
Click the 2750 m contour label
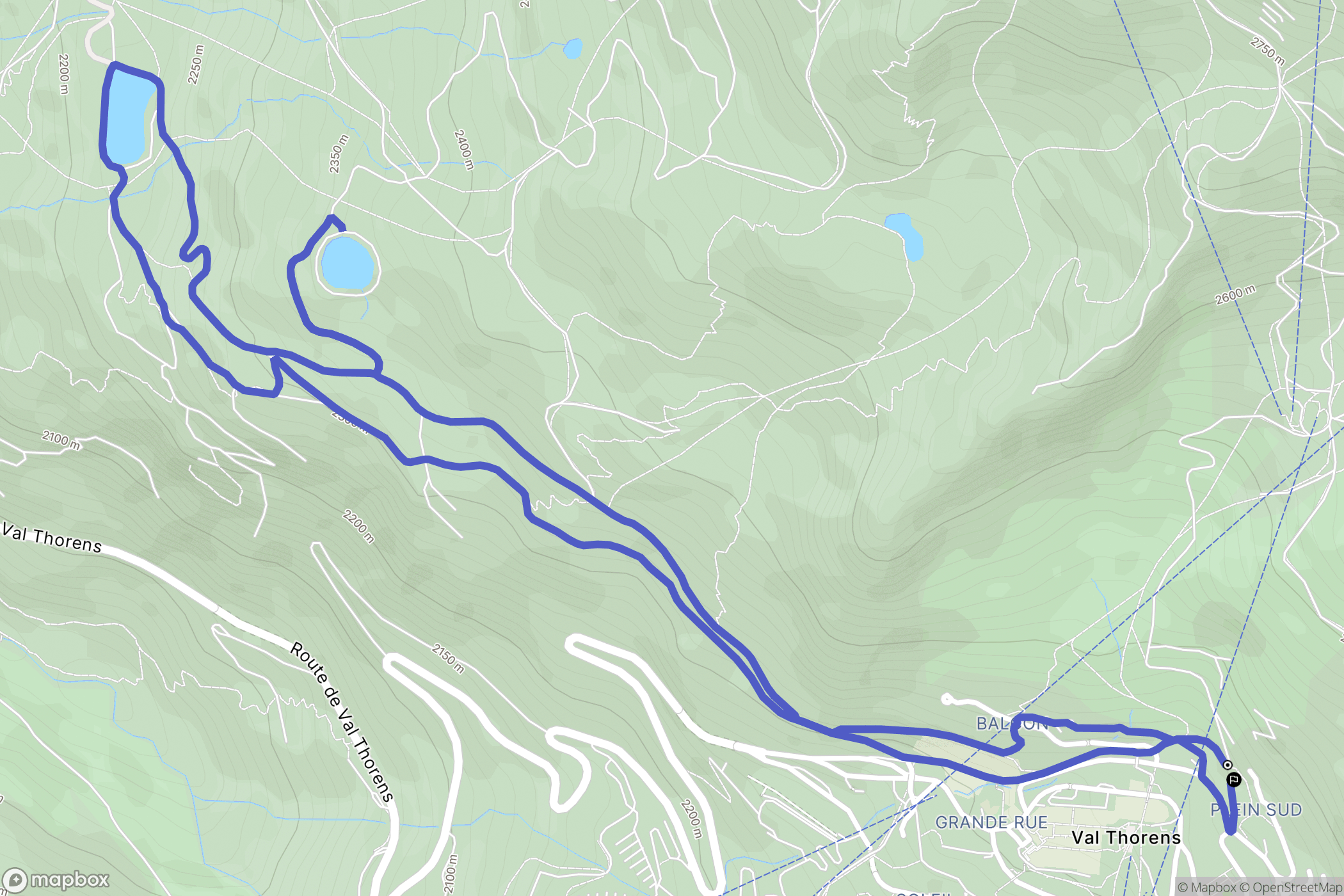tap(1267, 51)
